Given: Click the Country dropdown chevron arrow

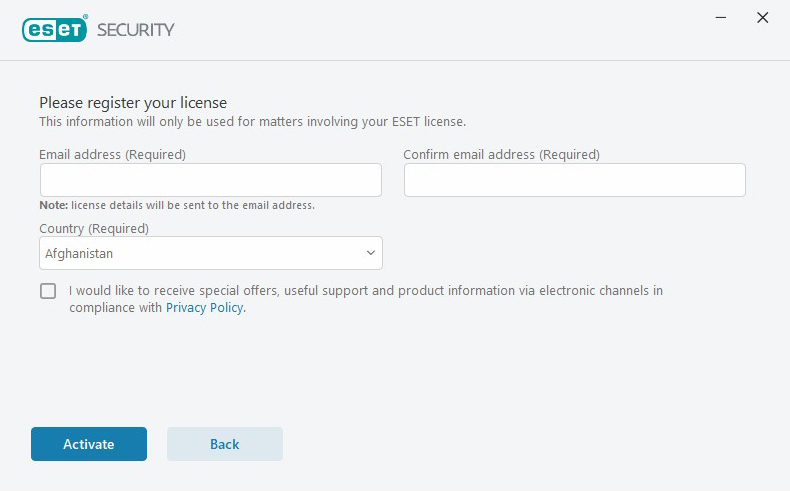Looking at the screenshot, I should (x=371, y=253).
